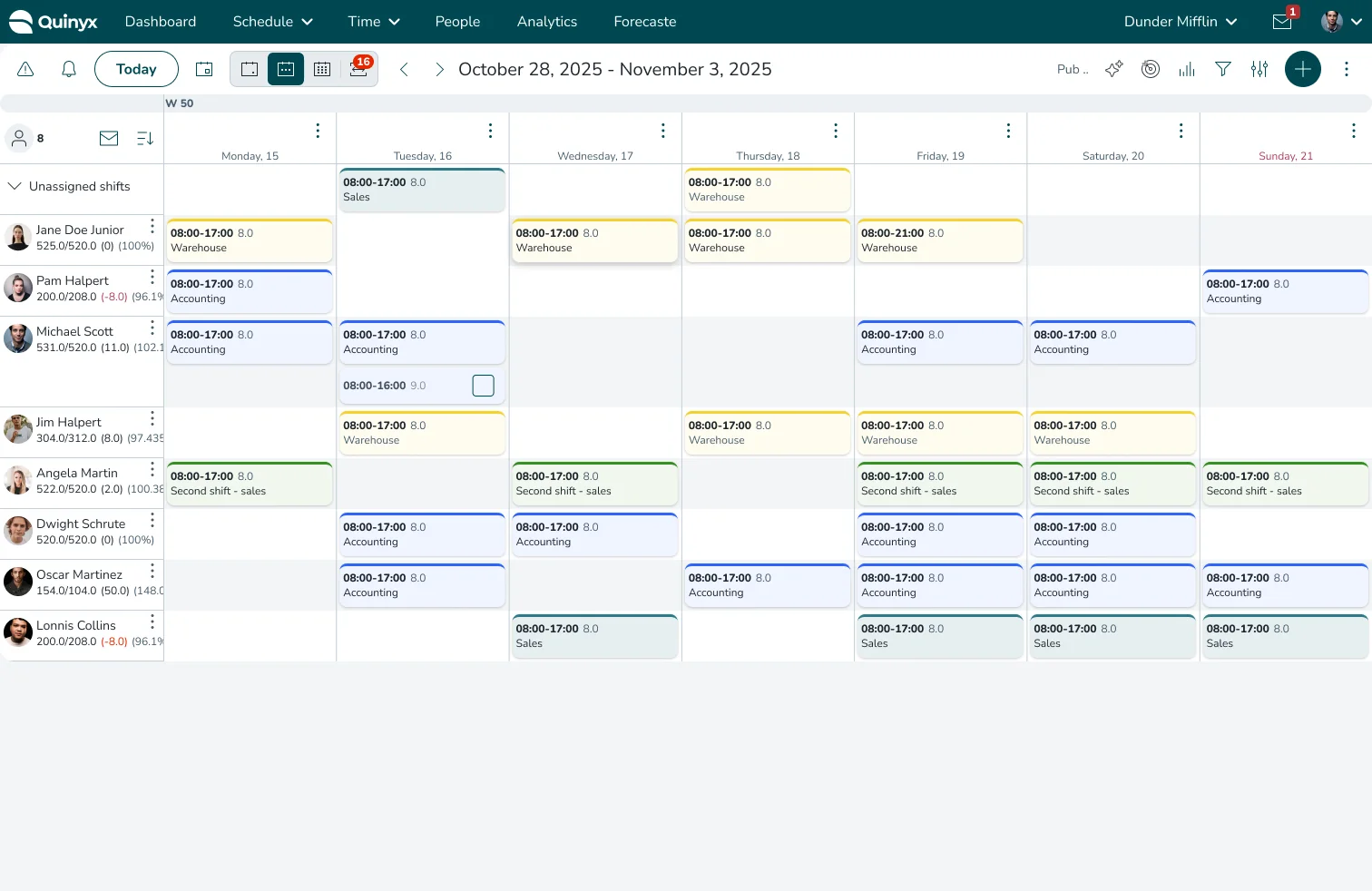Open Angela Martin row options menu
1372x891 pixels.
152,469
